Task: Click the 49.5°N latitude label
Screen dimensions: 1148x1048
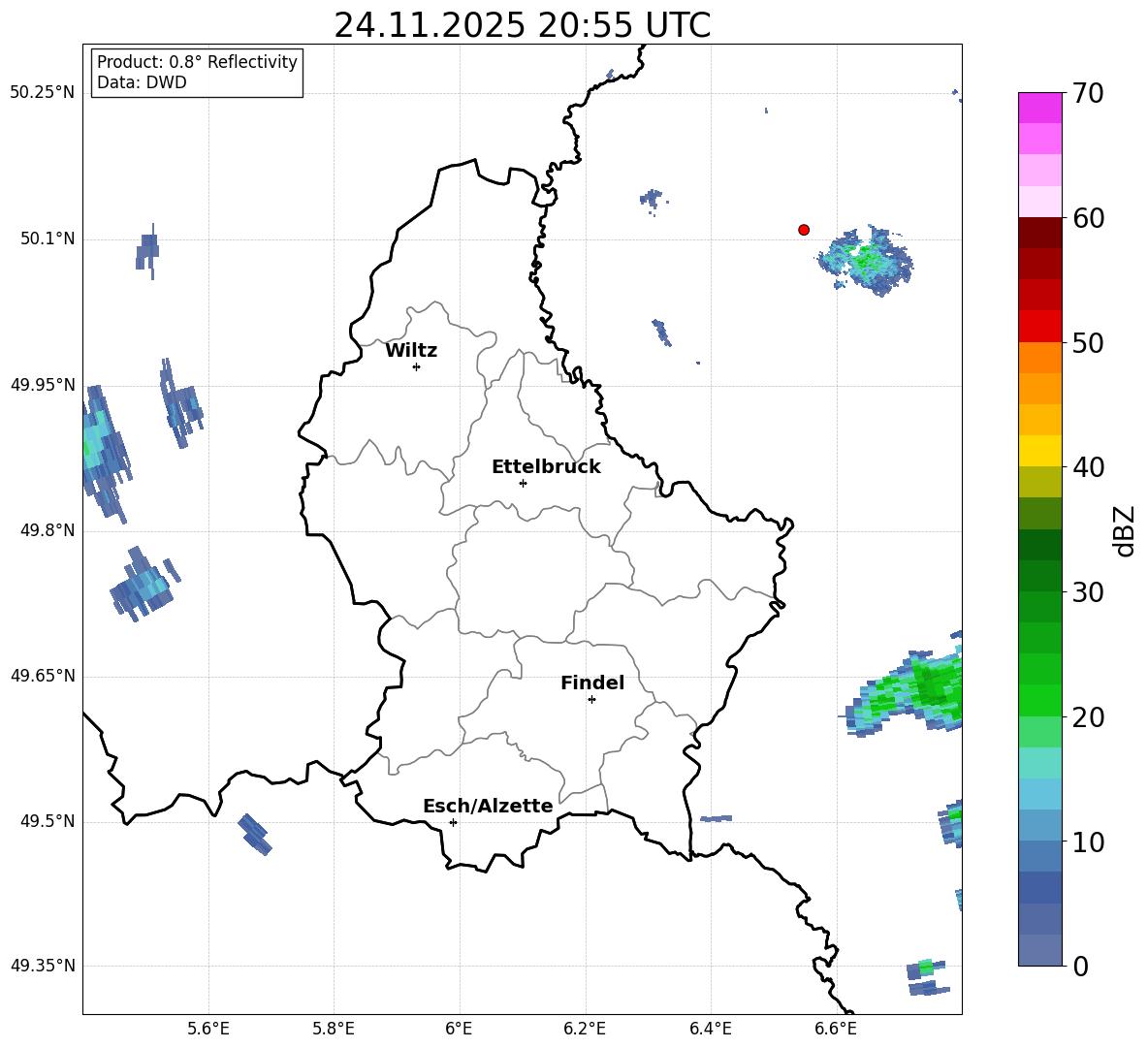Action: pyautogui.click(x=47, y=821)
